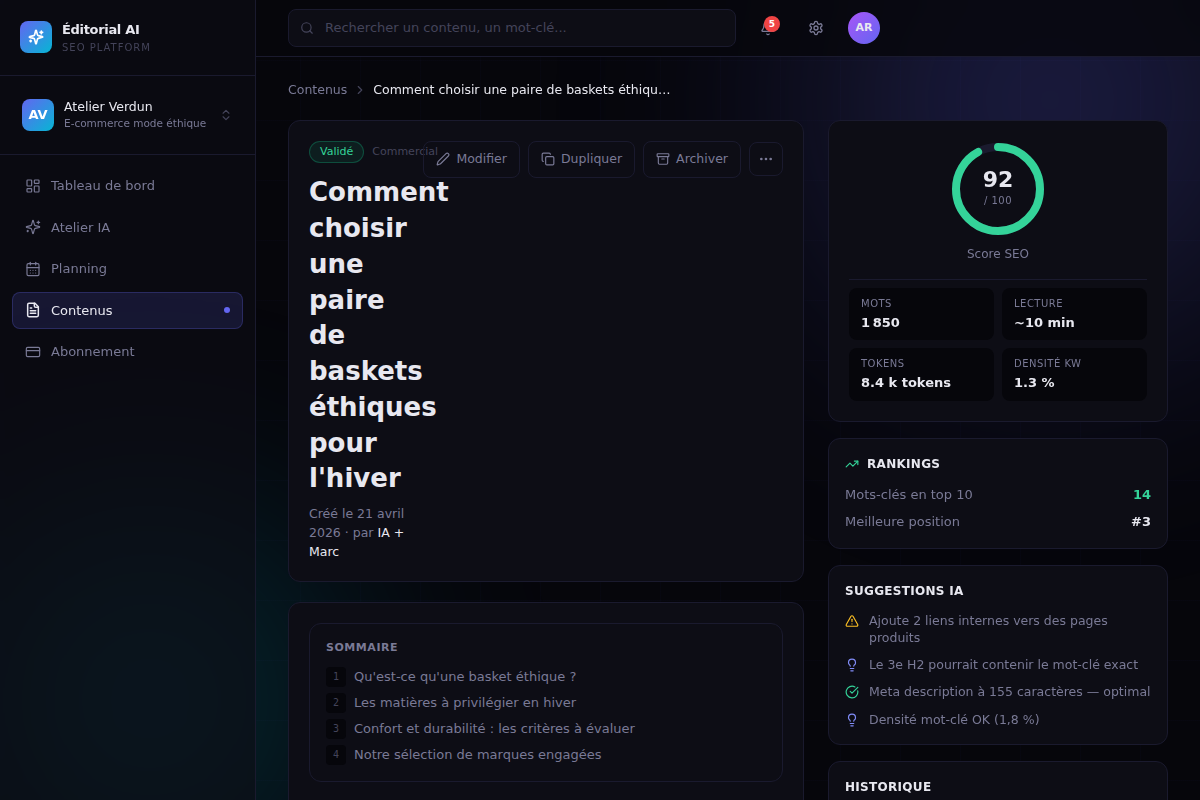
Task: Click the Dupliquer button
Action: (x=581, y=159)
